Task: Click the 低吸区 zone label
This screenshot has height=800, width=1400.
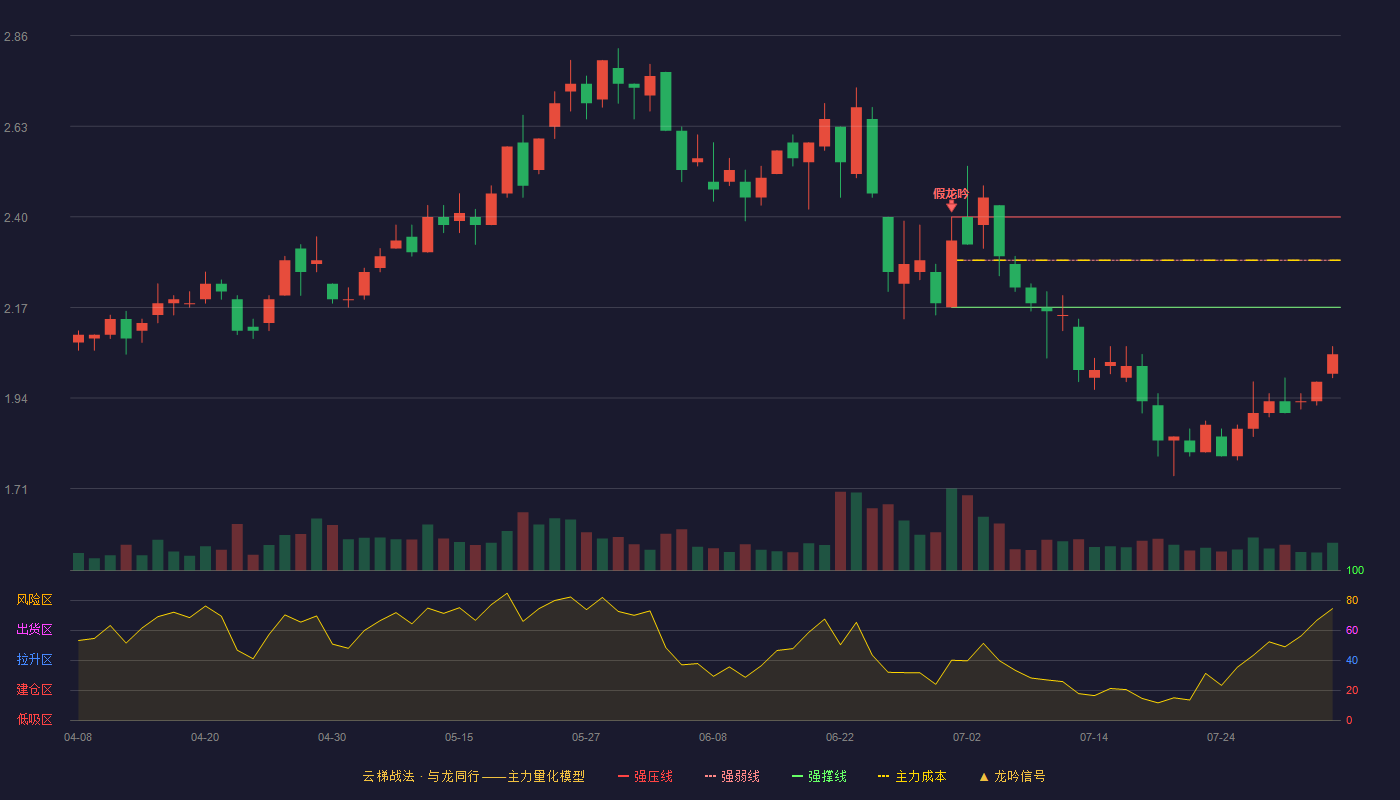Action: point(34,719)
